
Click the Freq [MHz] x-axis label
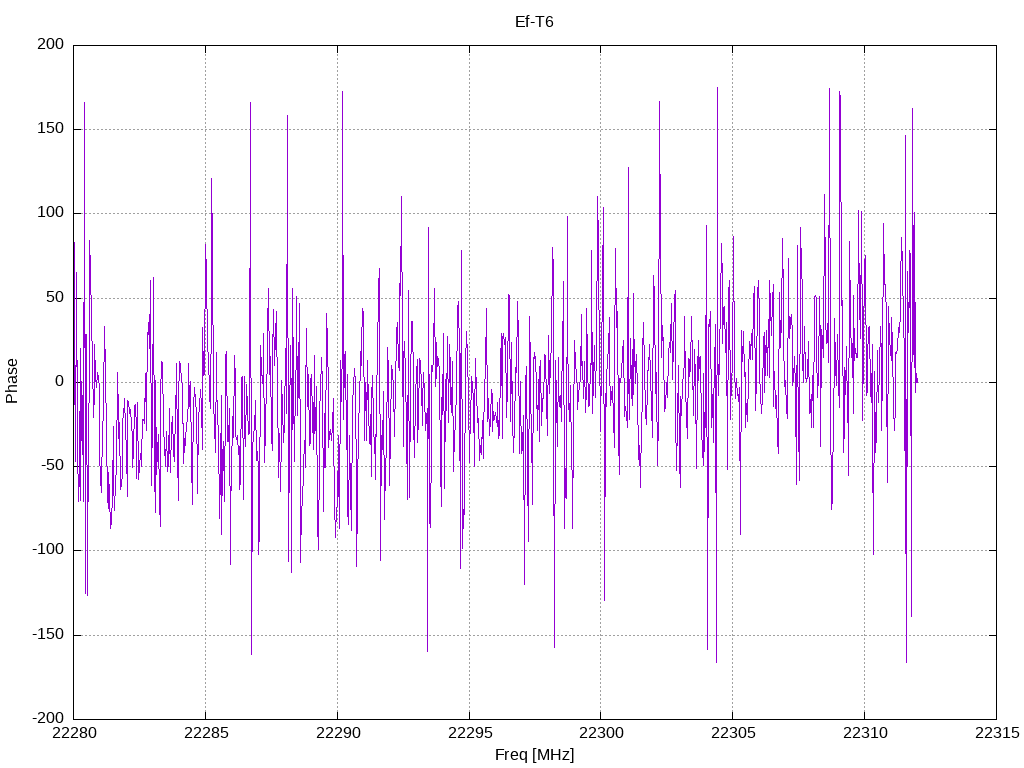[x=534, y=755]
